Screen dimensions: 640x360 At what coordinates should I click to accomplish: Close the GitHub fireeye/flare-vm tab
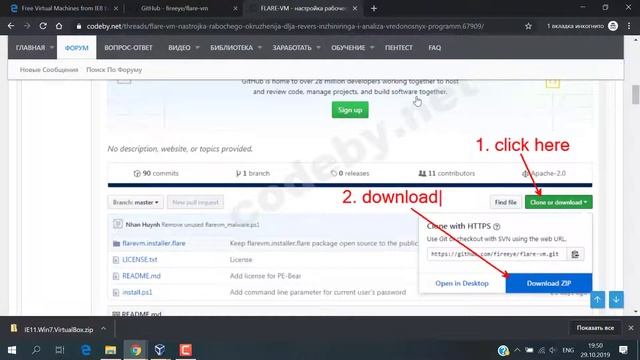pos(235,8)
